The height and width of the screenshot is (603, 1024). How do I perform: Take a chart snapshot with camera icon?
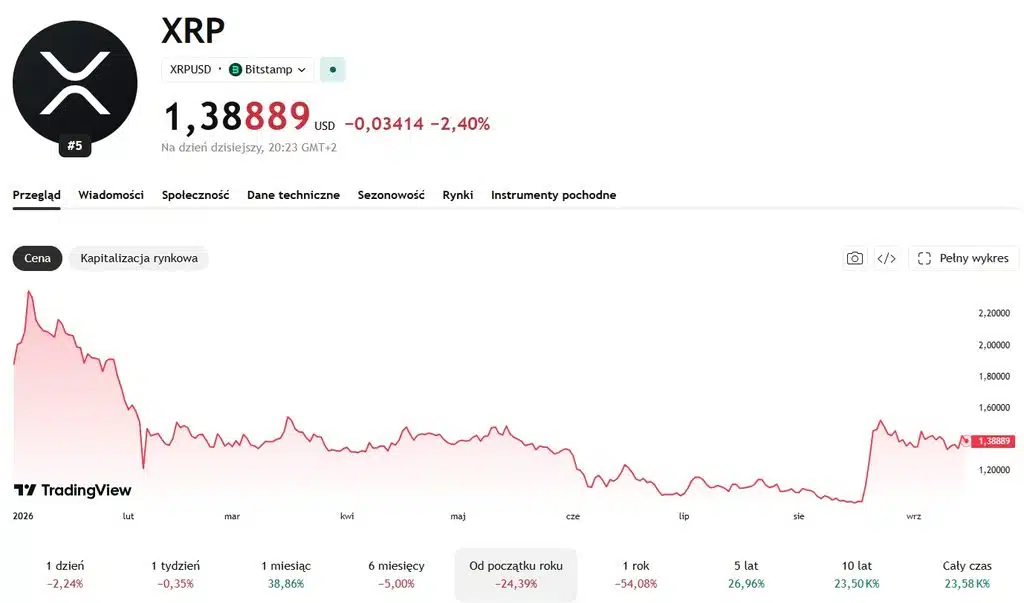[x=854, y=258]
